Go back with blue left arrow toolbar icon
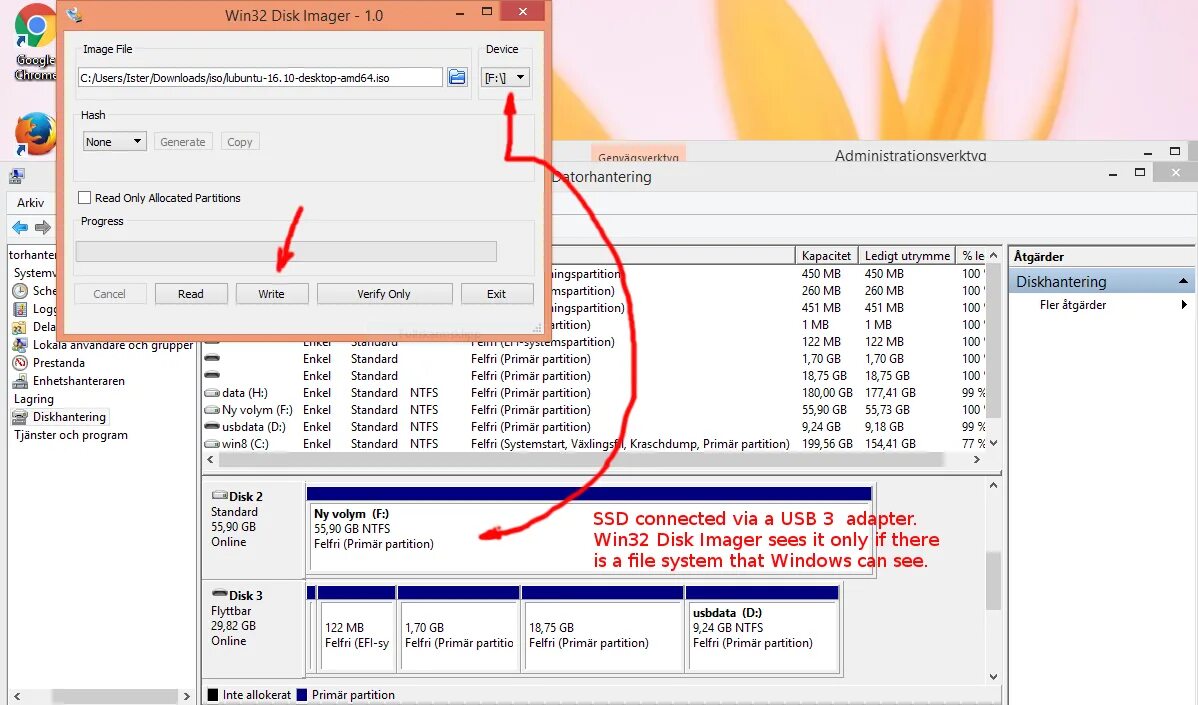1198x705 pixels. [20, 227]
